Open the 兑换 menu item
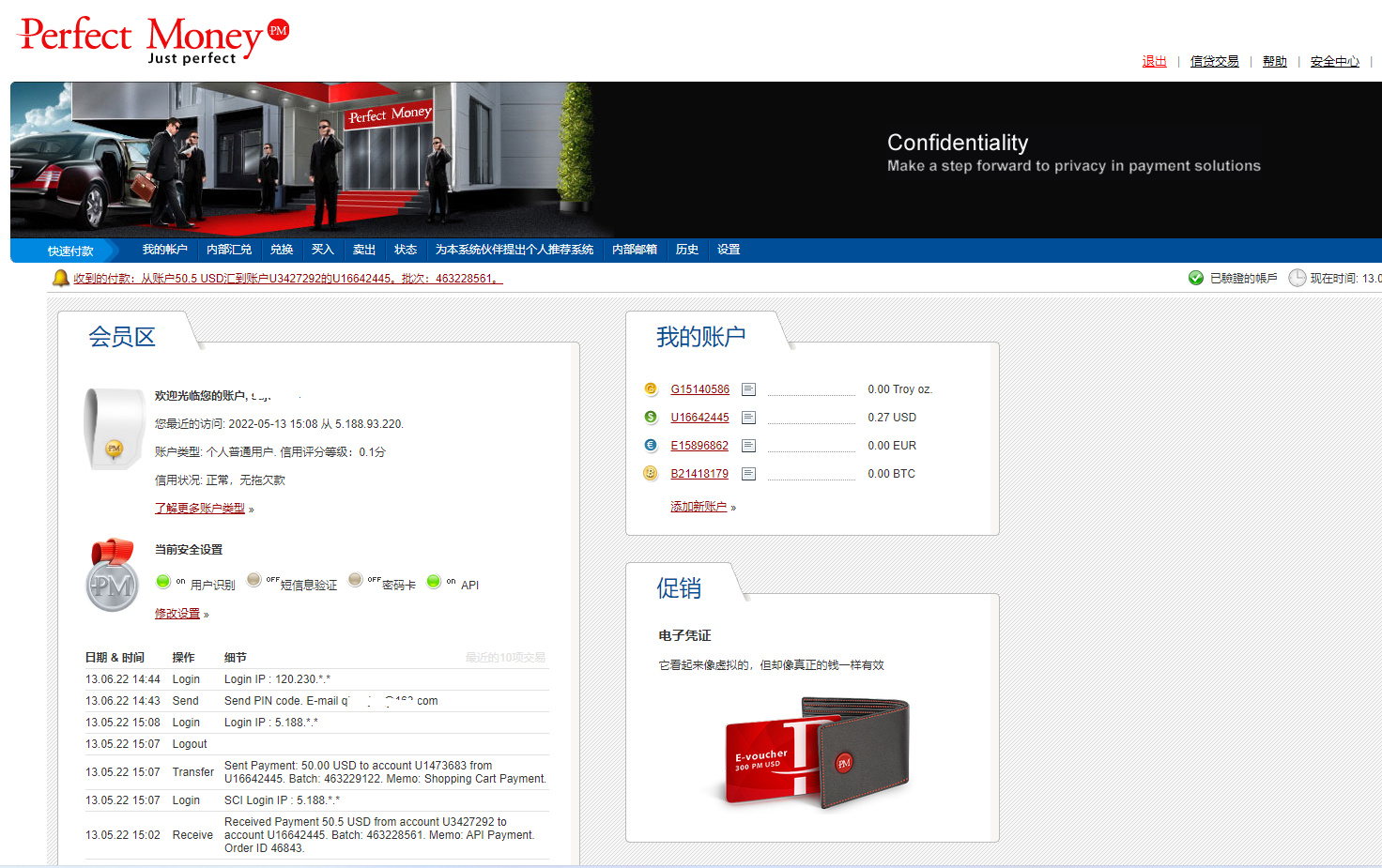 click(x=282, y=250)
